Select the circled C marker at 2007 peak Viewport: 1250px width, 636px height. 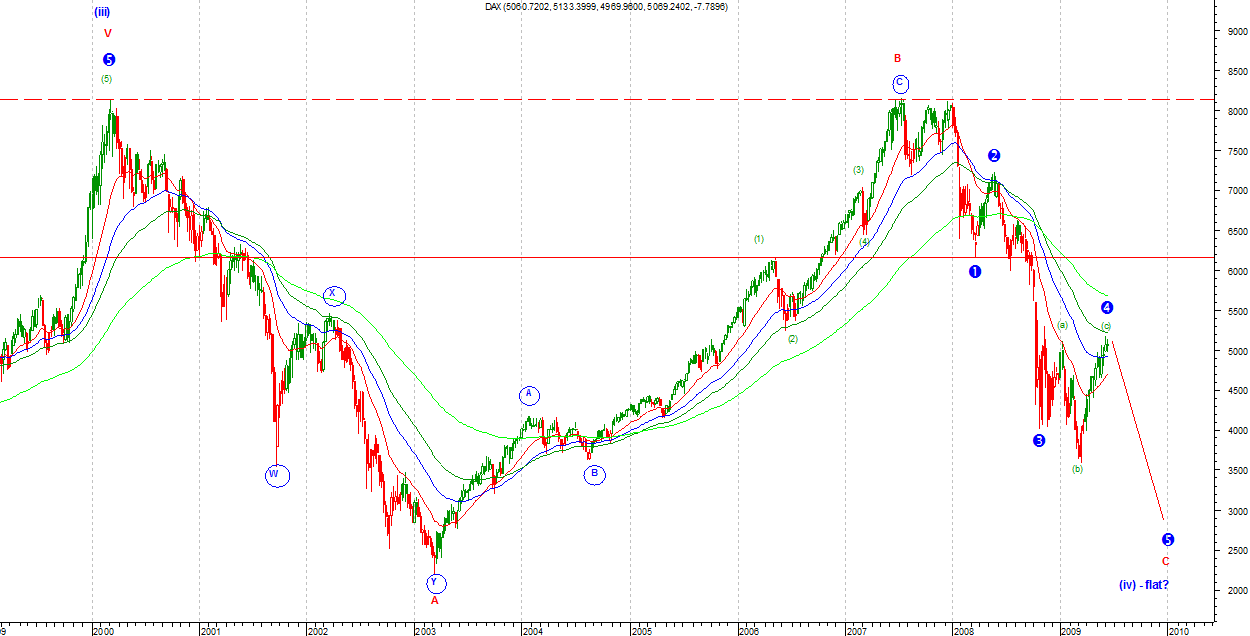click(900, 83)
